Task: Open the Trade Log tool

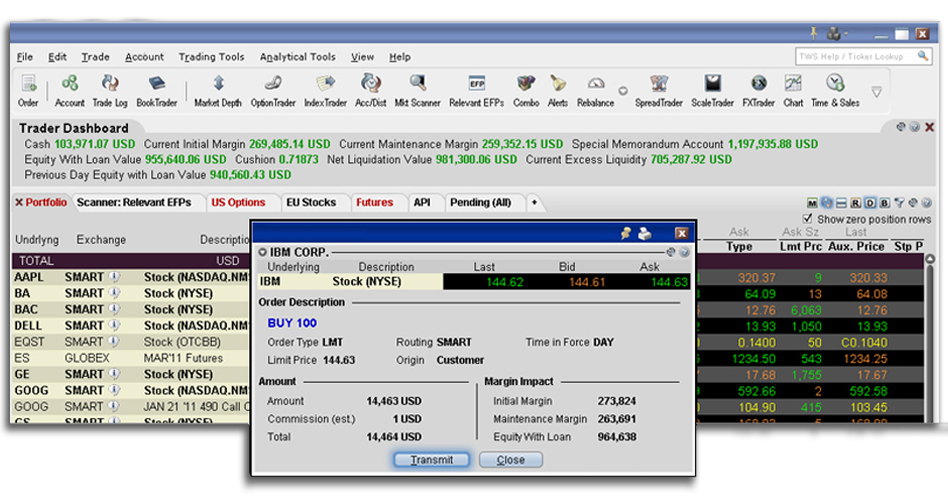Action: click(x=109, y=91)
